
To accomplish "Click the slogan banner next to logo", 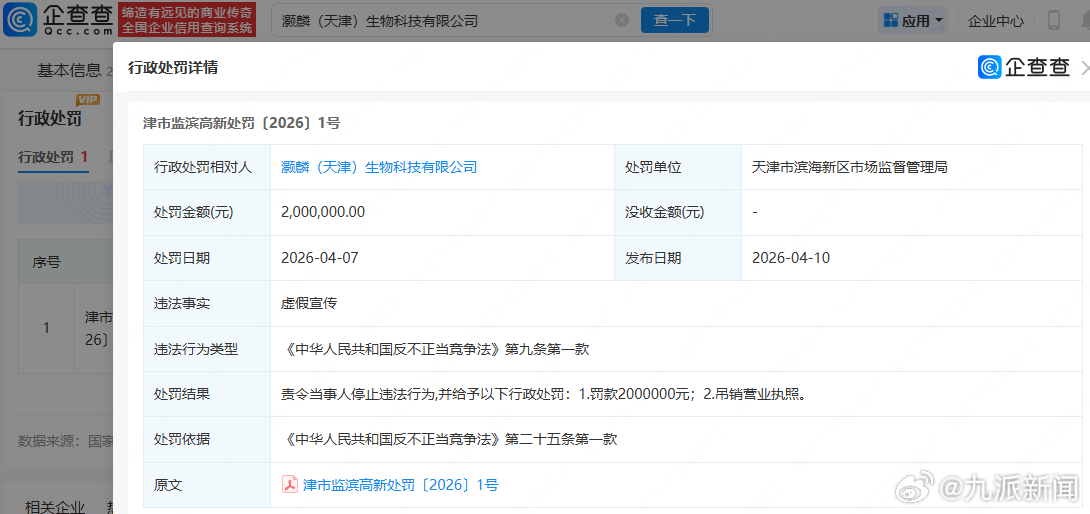I will click(187, 19).
